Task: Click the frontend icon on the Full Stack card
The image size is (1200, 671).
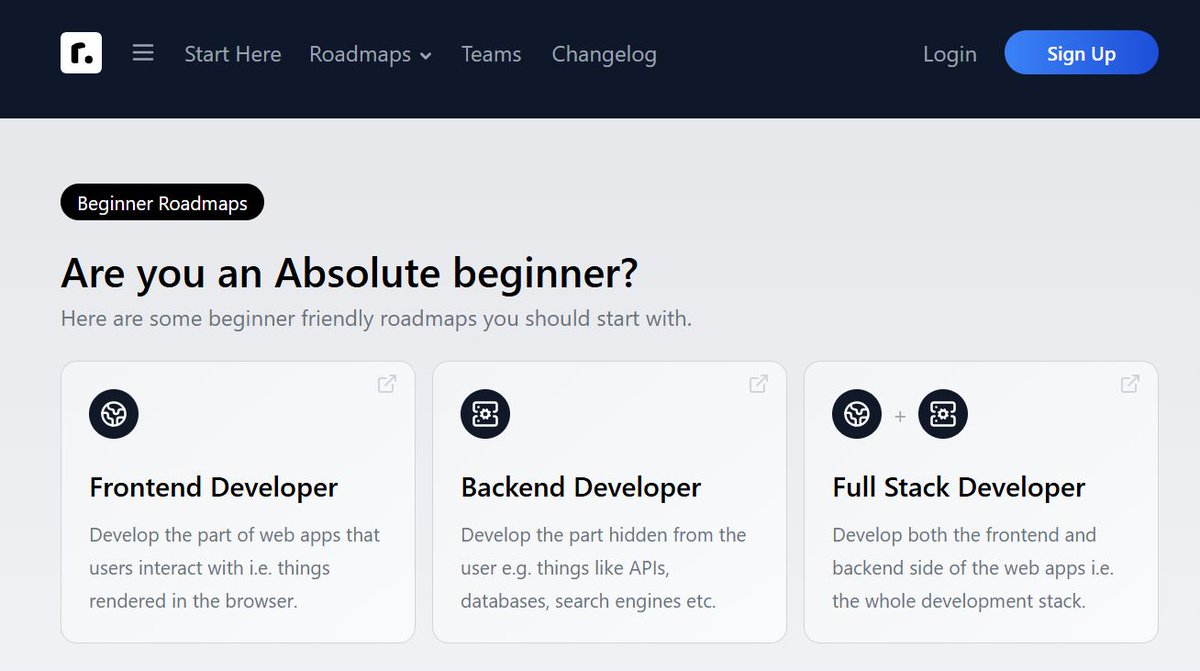Action: (856, 413)
